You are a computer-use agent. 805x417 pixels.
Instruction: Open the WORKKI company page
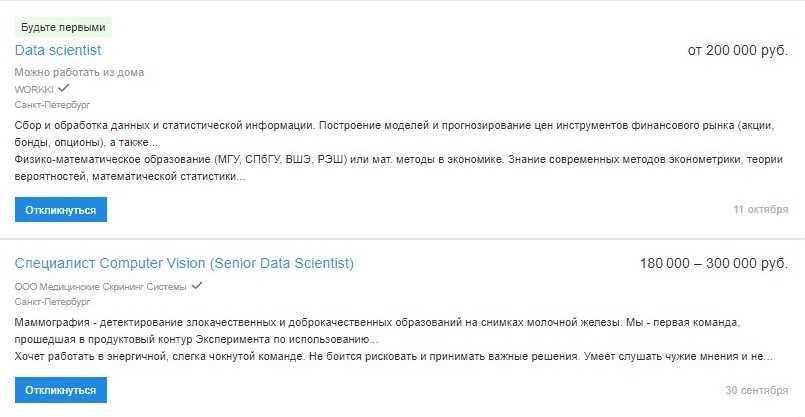click(34, 89)
